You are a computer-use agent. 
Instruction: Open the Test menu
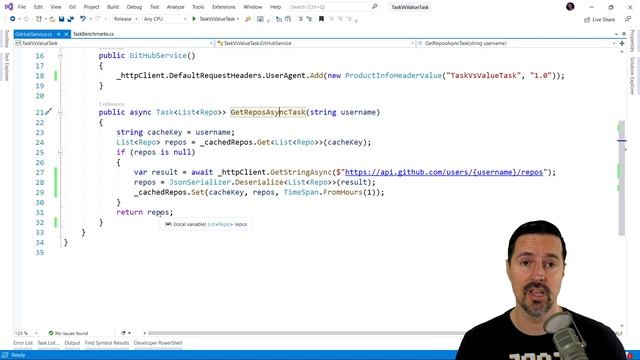pos(155,7)
